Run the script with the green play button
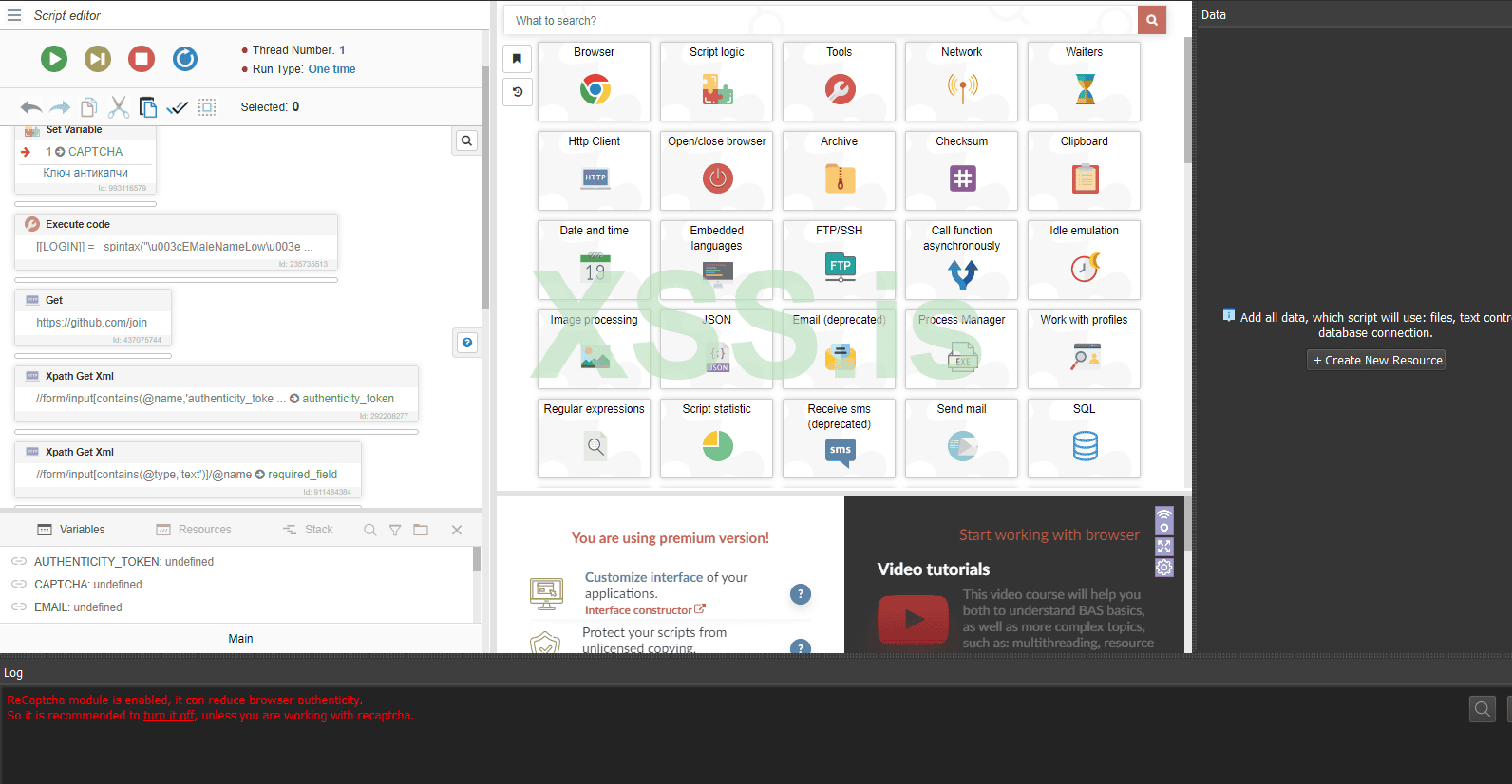The height and width of the screenshot is (784, 1512). click(x=54, y=59)
